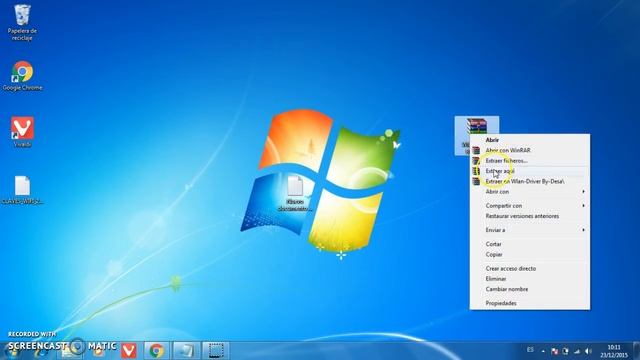Choose Crear acceso directo
Image resolution: width=640 pixels, height=360 pixels.
click(530, 269)
